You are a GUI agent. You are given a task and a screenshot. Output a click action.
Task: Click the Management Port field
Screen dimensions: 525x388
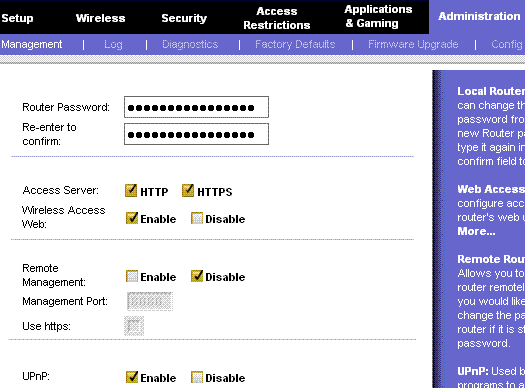[x=150, y=301]
